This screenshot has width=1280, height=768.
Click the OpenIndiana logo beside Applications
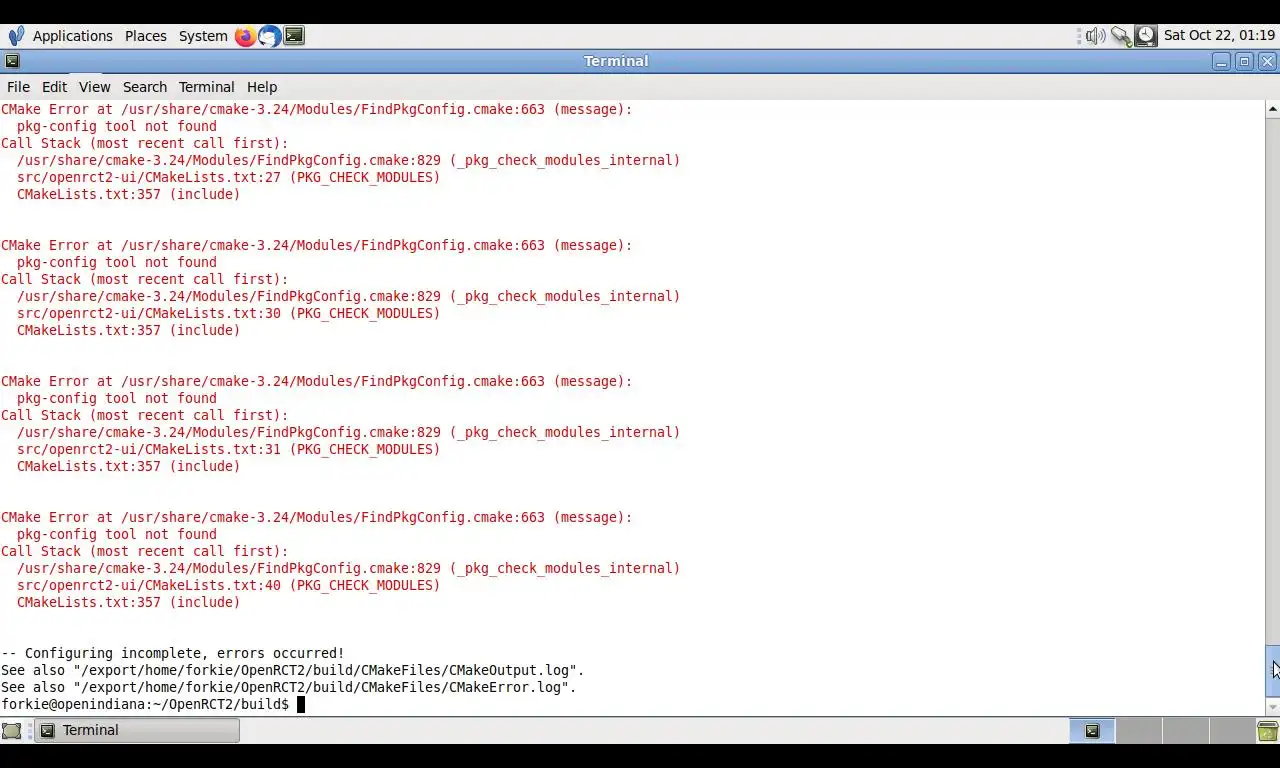(x=16, y=36)
